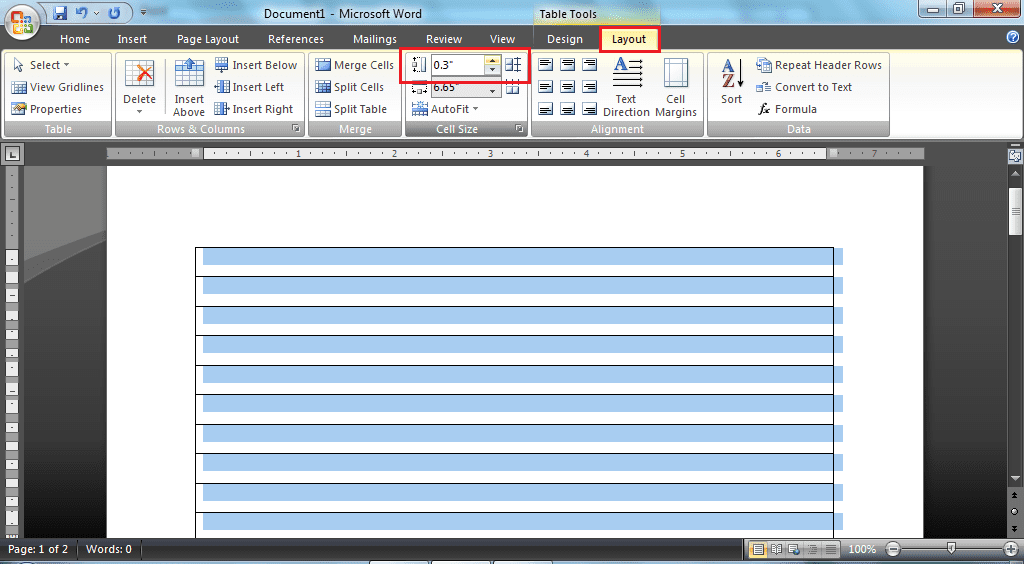The image size is (1024, 564).
Task: Click Convert to Text
Action: [x=804, y=87]
